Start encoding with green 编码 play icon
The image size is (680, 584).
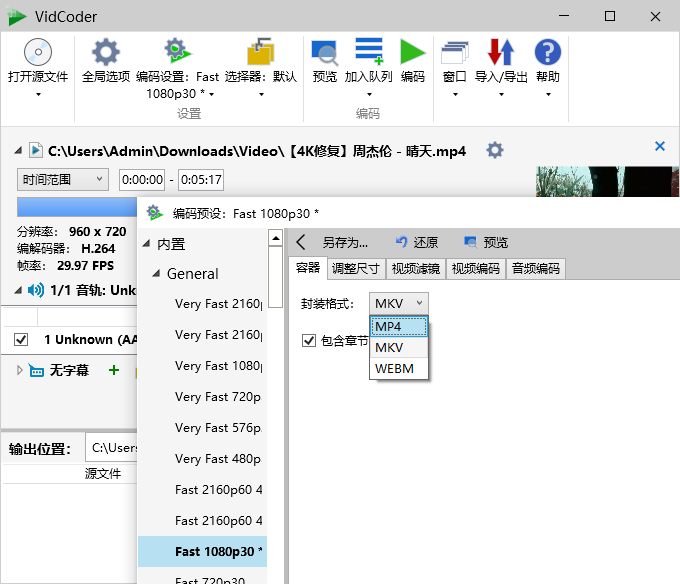pos(412,52)
